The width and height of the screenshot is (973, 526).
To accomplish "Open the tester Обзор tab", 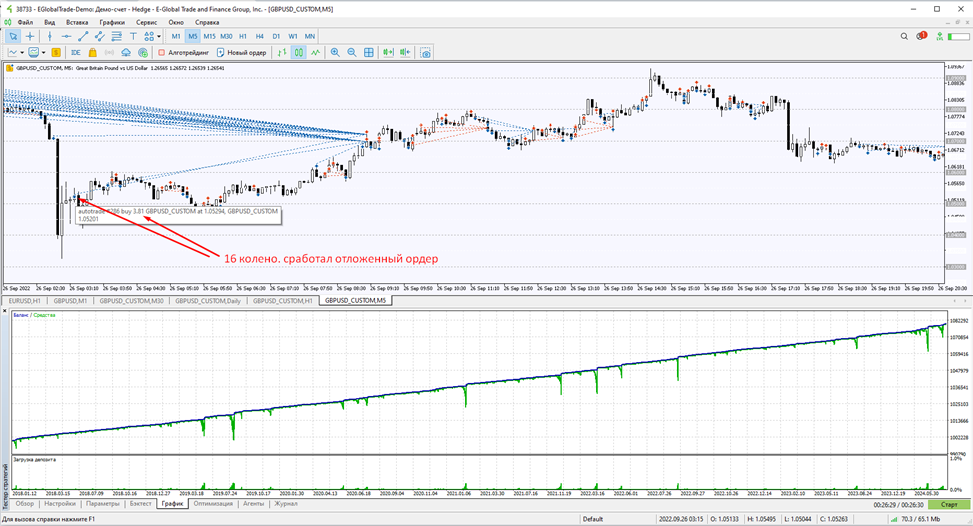I will (x=25, y=504).
